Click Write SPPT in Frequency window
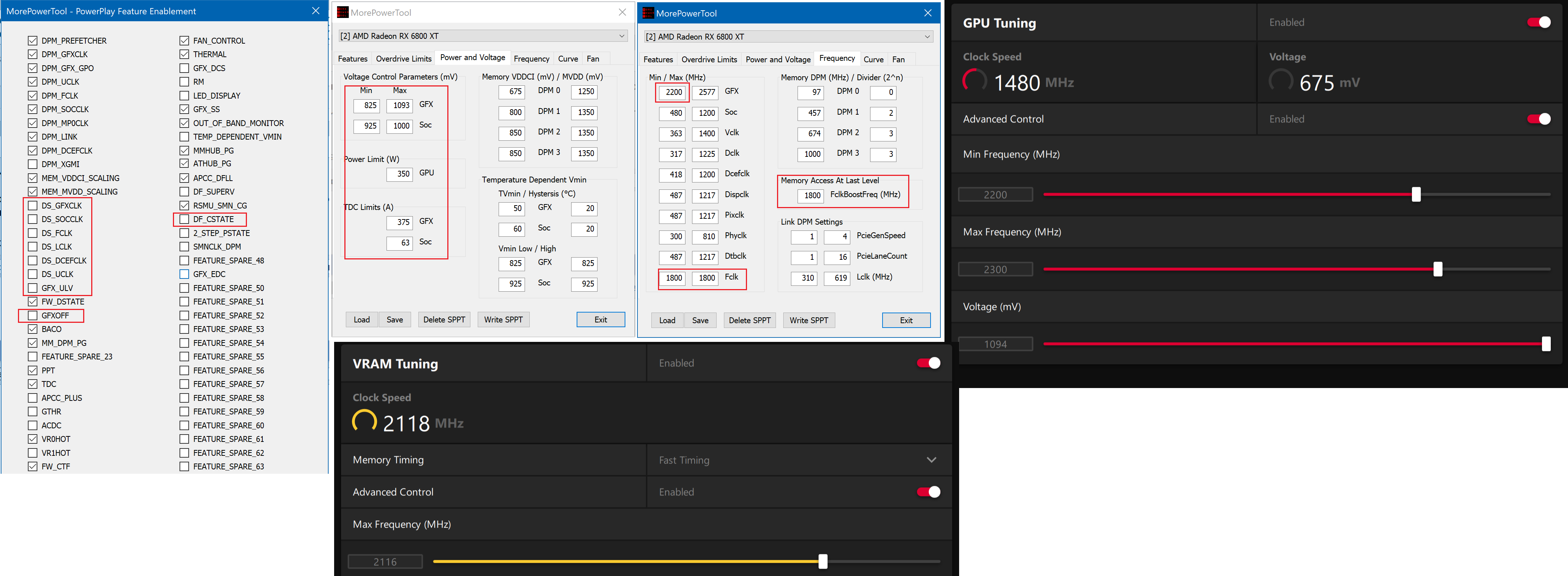 [808, 320]
